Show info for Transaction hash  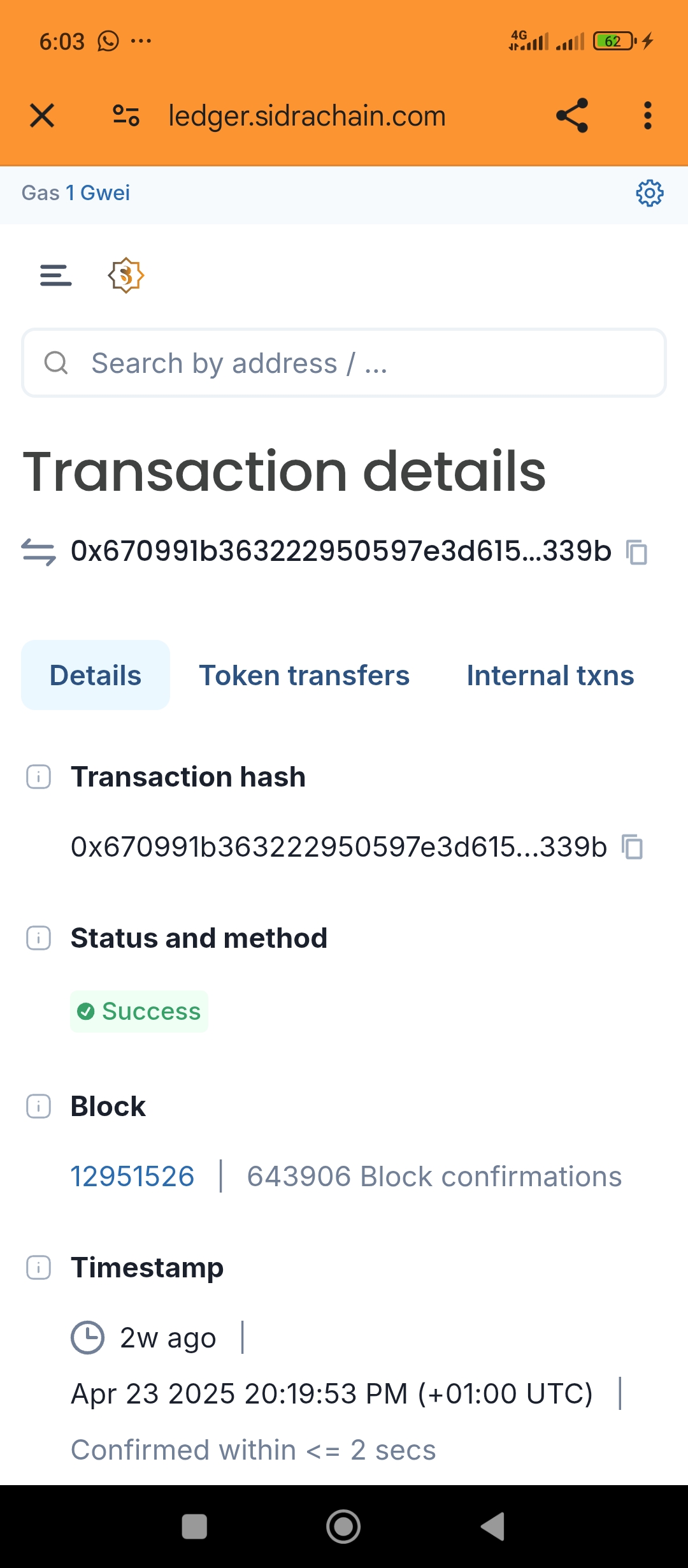pyautogui.click(x=38, y=777)
